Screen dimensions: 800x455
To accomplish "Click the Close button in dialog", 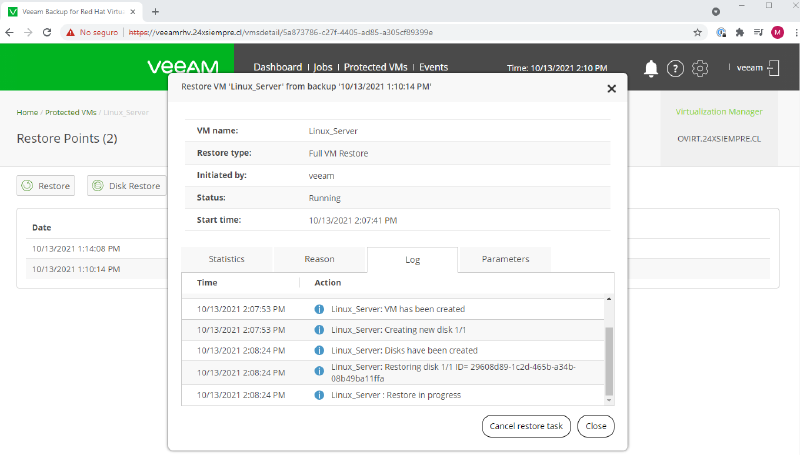I will pyautogui.click(x=596, y=426).
